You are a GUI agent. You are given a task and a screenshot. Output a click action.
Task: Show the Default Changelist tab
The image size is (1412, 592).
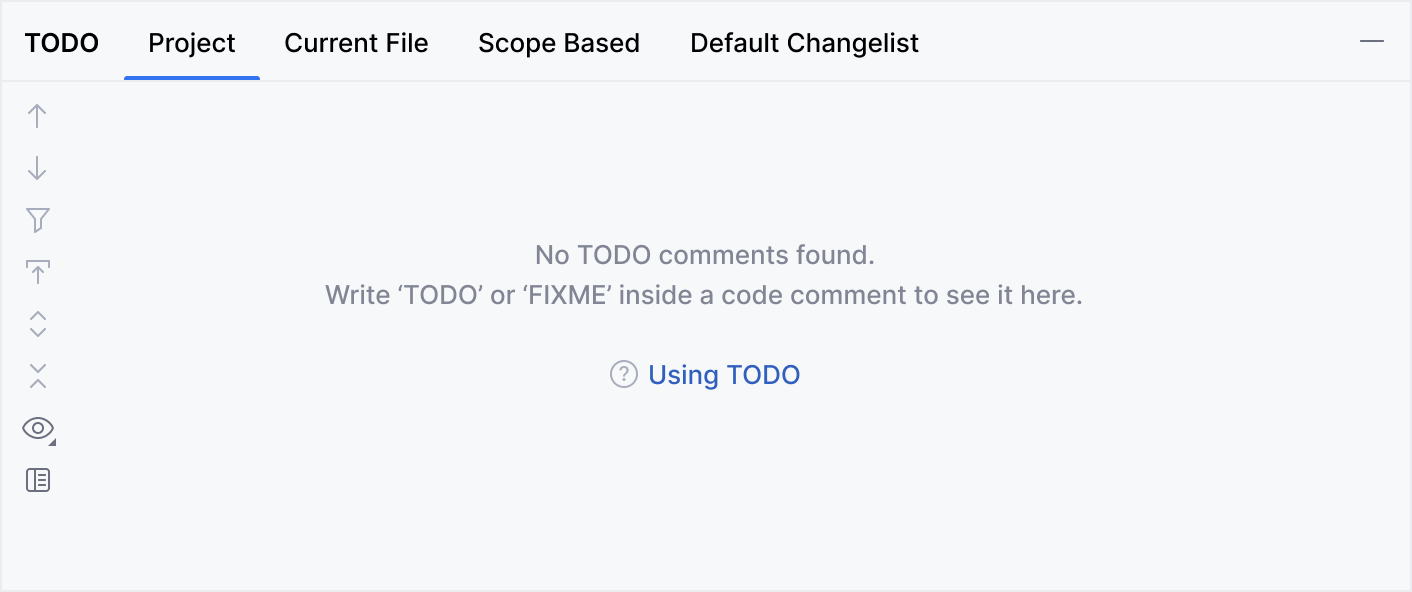(x=804, y=44)
